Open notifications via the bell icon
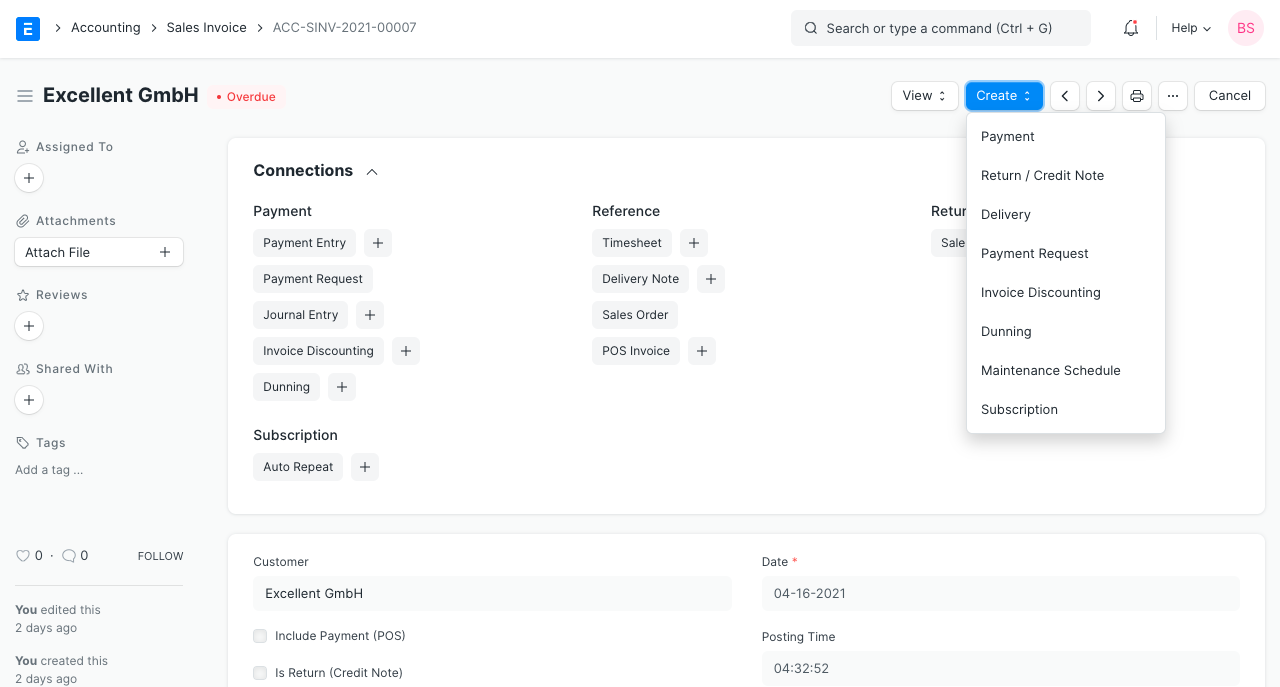 pos(1130,28)
